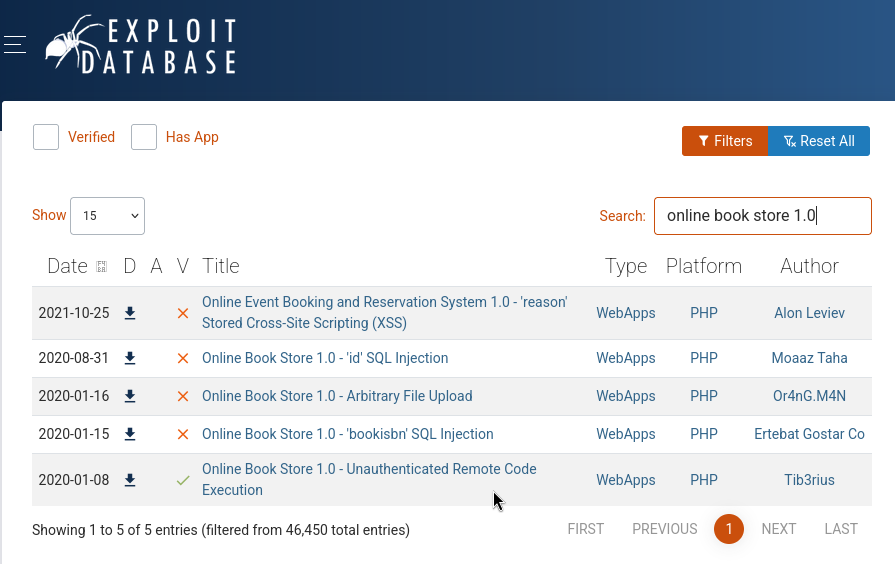Open Online Book Store Arbitrary File Upload
Screen dimensions: 895x564
pos(337,396)
